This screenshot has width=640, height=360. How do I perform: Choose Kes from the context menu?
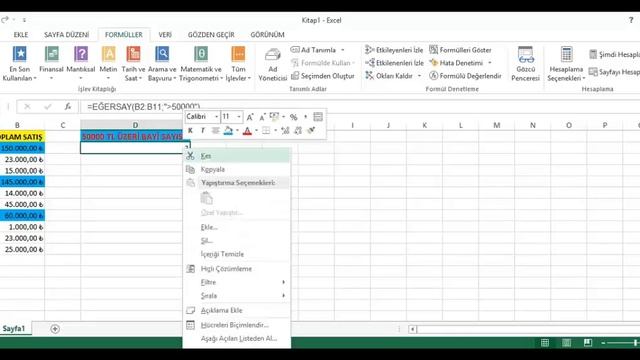(x=237, y=156)
